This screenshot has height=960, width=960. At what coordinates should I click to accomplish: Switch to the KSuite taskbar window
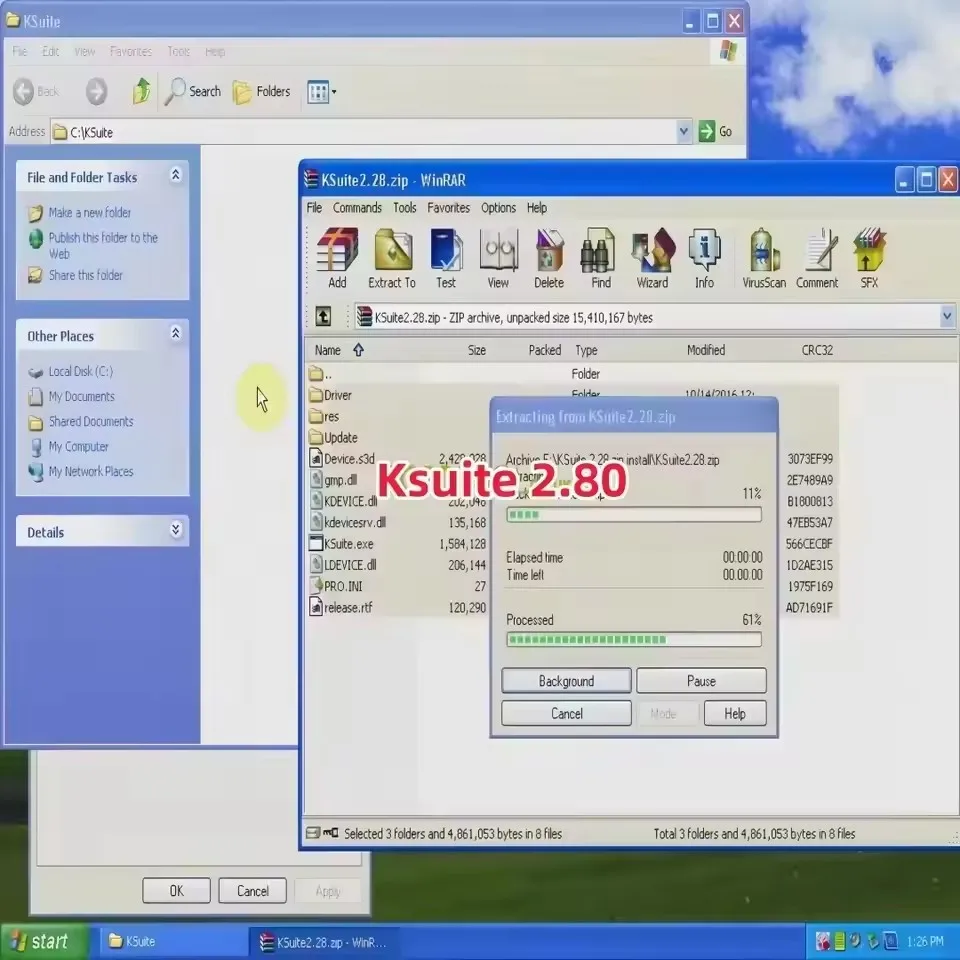170,941
